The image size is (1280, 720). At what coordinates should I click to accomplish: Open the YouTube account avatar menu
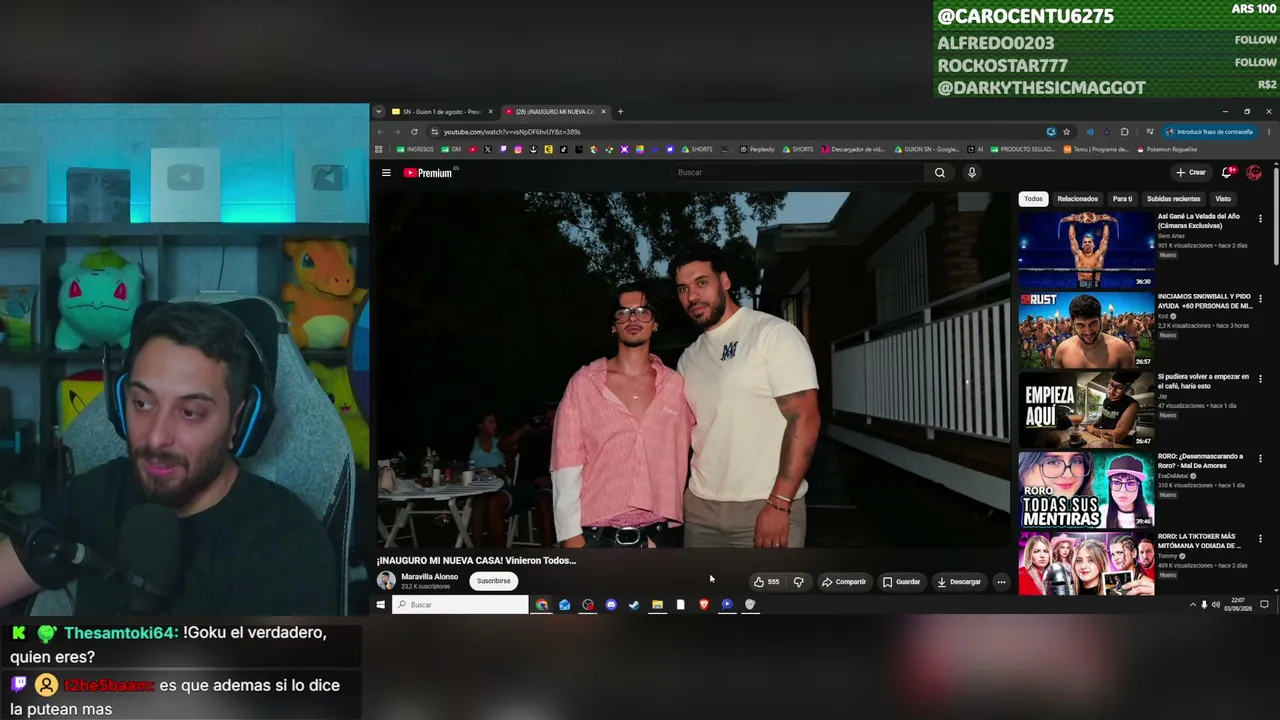coord(1254,173)
